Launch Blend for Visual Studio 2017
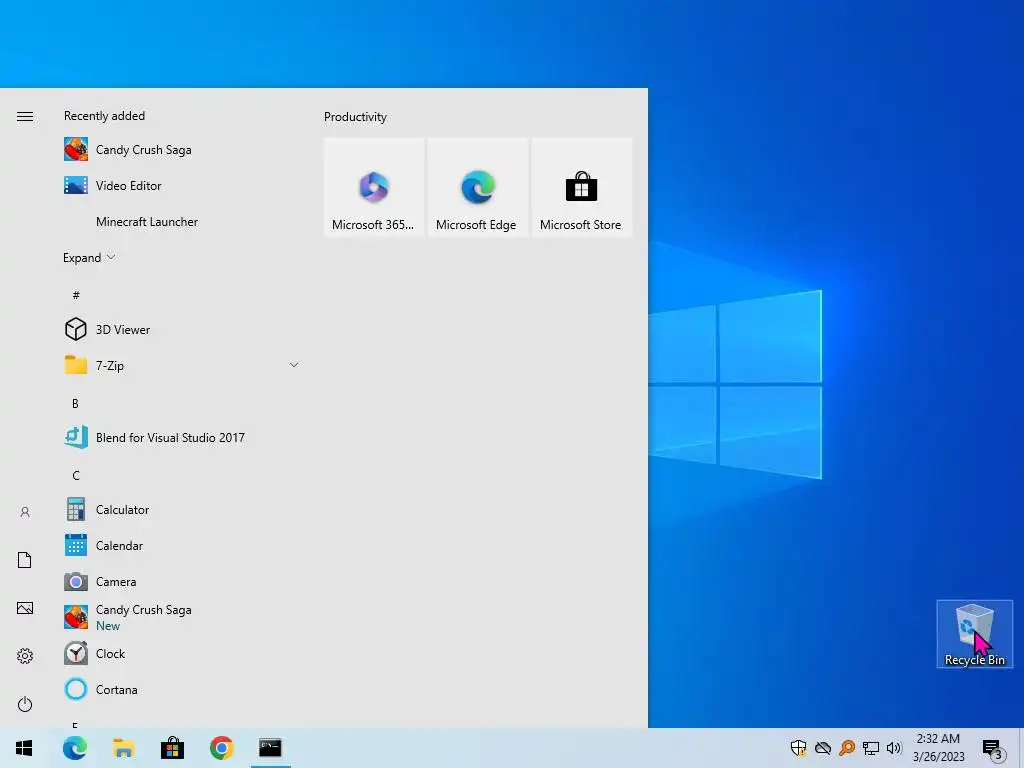The width and height of the screenshot is (1024, 768). coord(182,438)
